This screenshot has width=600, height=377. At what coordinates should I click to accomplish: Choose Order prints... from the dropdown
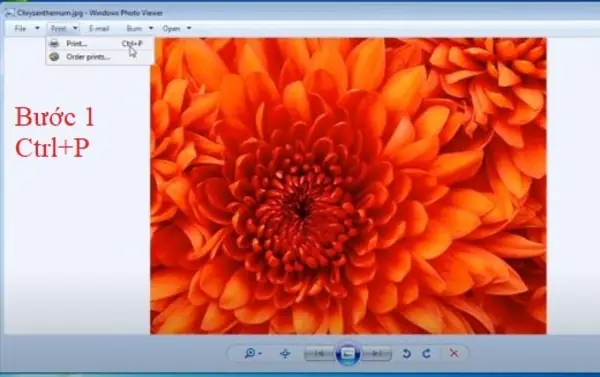pos(100,57)
